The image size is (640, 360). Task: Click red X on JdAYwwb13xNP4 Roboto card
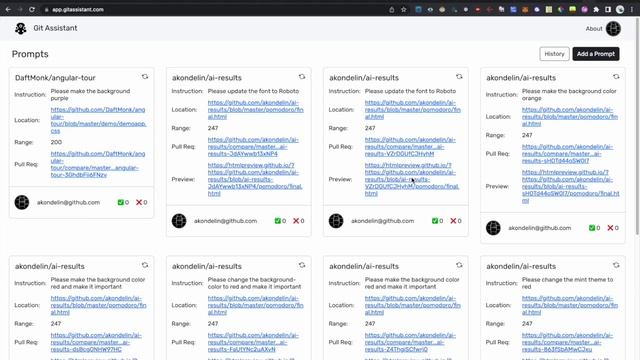(296, 221)
